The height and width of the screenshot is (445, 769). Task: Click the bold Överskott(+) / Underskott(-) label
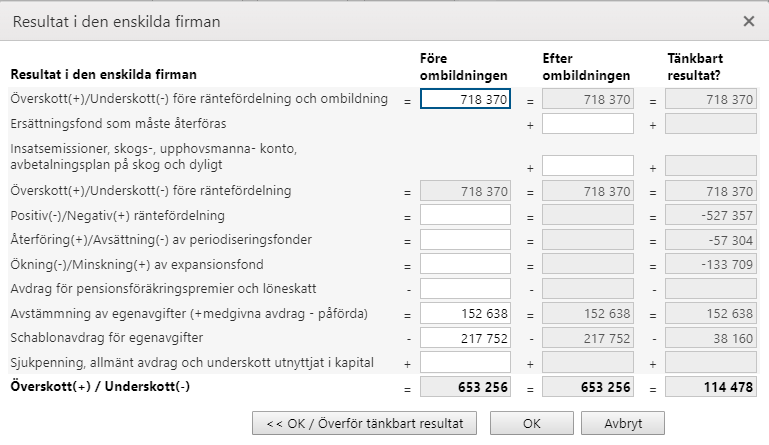coord(100,386)
